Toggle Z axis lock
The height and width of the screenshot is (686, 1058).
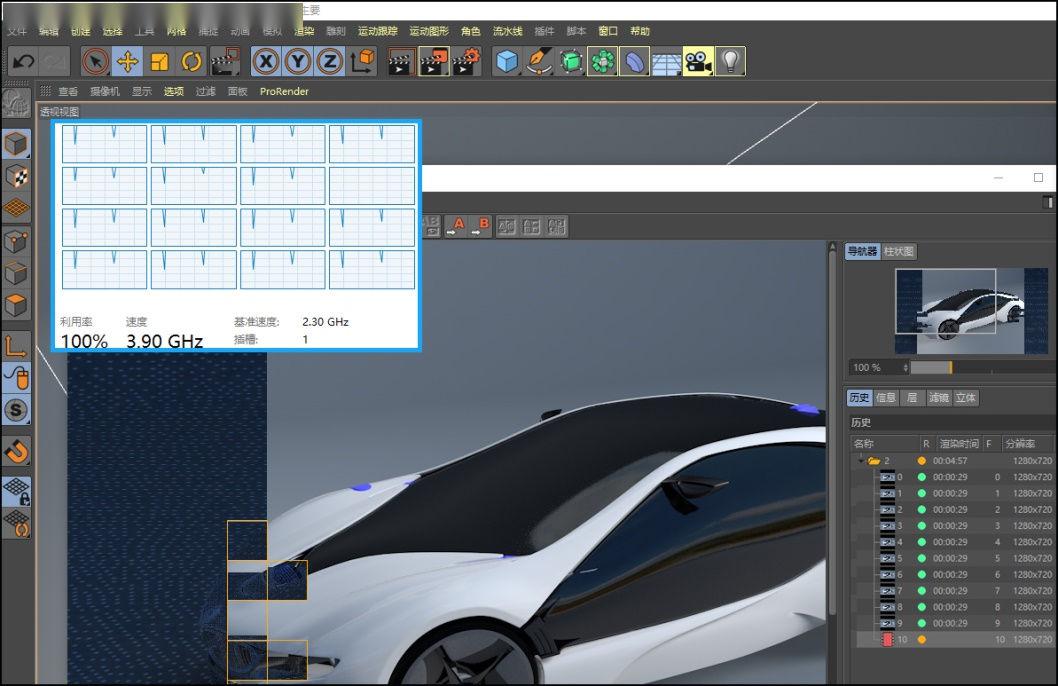pos(329,62)
